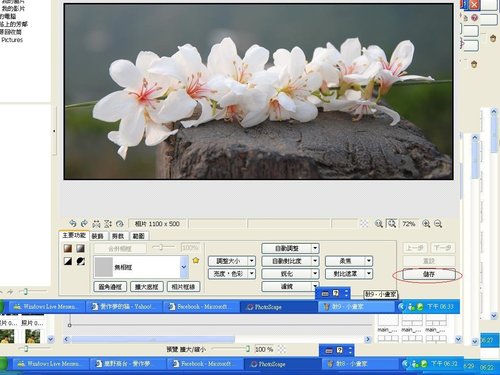Open the arrow next to 亮度・色彩
This screenshot has width=500, height=375.
252,274
